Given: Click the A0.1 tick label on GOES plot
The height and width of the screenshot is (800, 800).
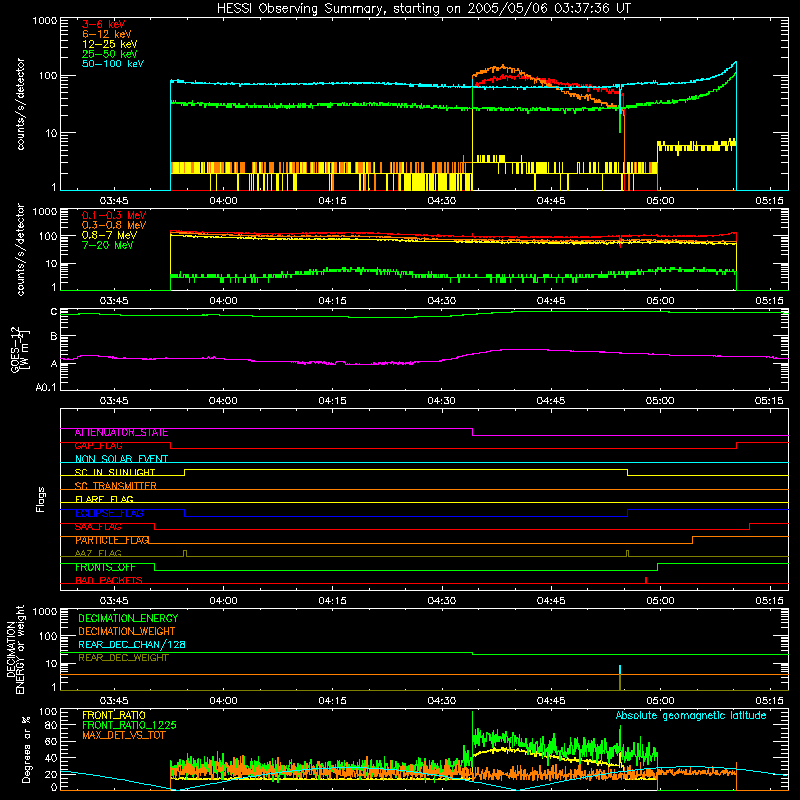Looking at the screenshot, I should coord(45,388).
